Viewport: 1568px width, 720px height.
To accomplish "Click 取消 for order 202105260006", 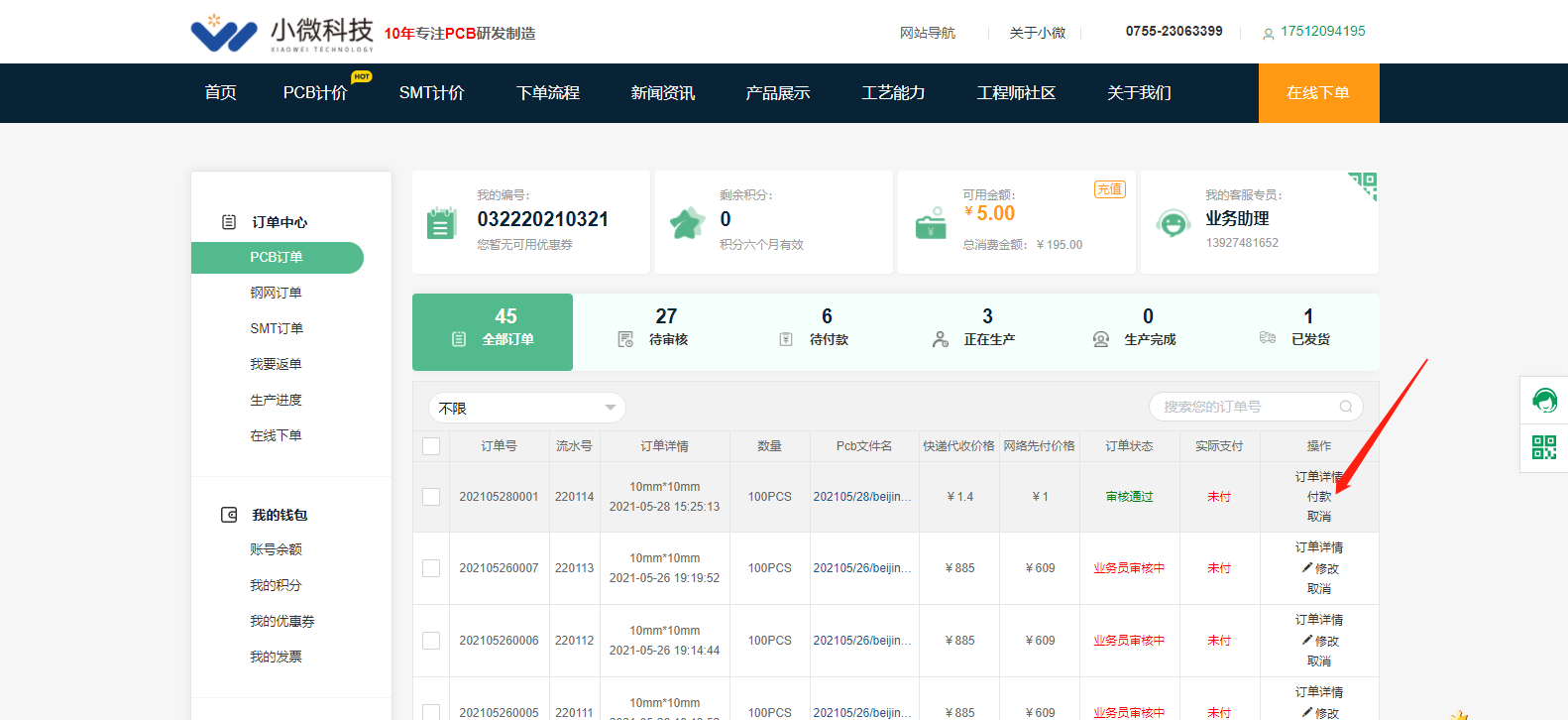I will click(1318, 661).
